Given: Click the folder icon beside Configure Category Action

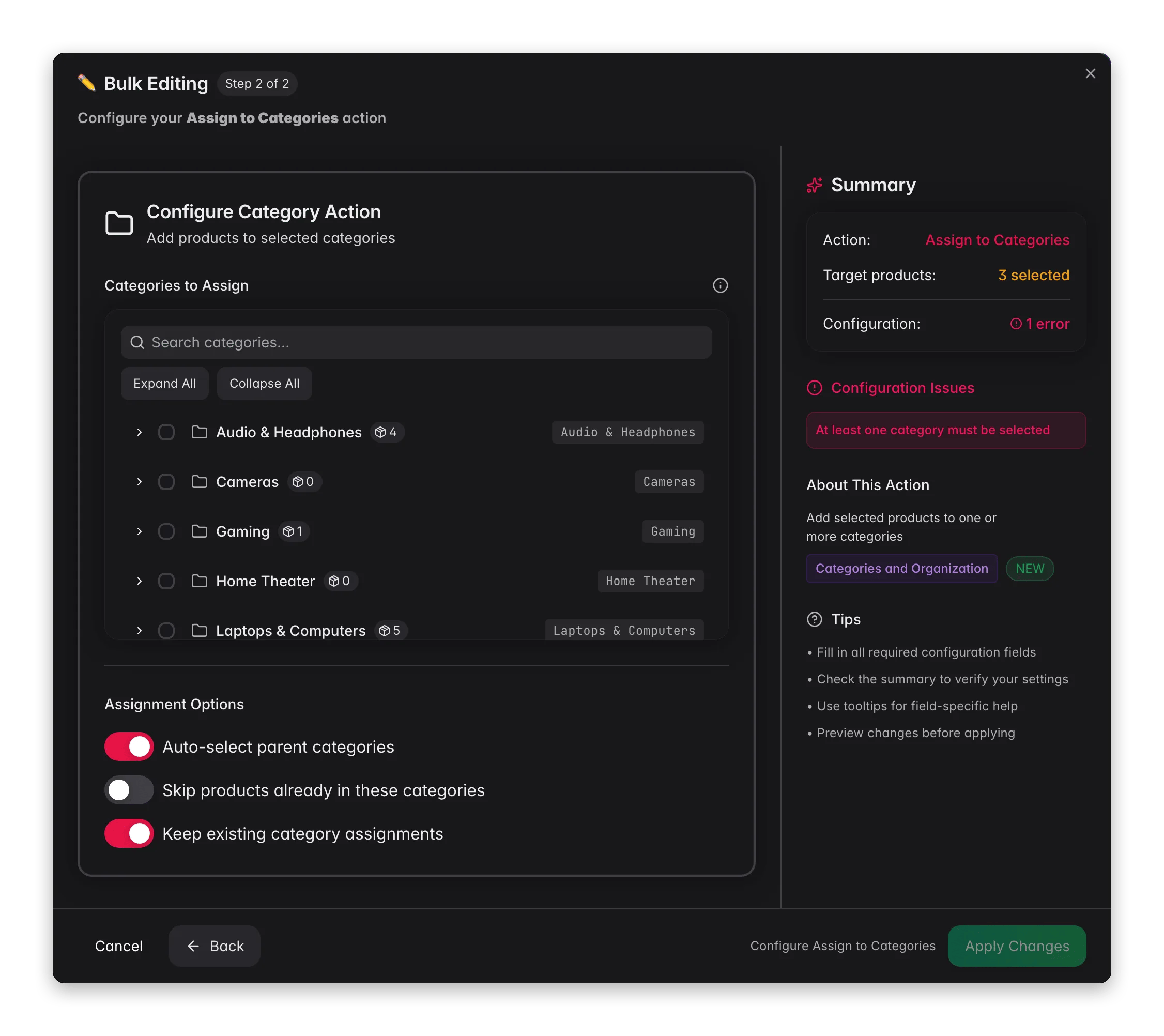Looking at the screenshot, I should (x=119, y=223).
